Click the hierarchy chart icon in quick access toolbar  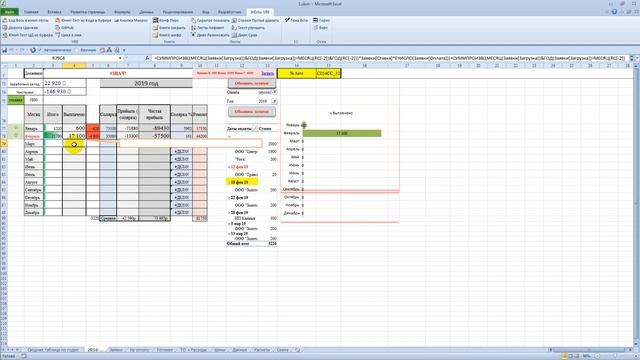point(109,50)
